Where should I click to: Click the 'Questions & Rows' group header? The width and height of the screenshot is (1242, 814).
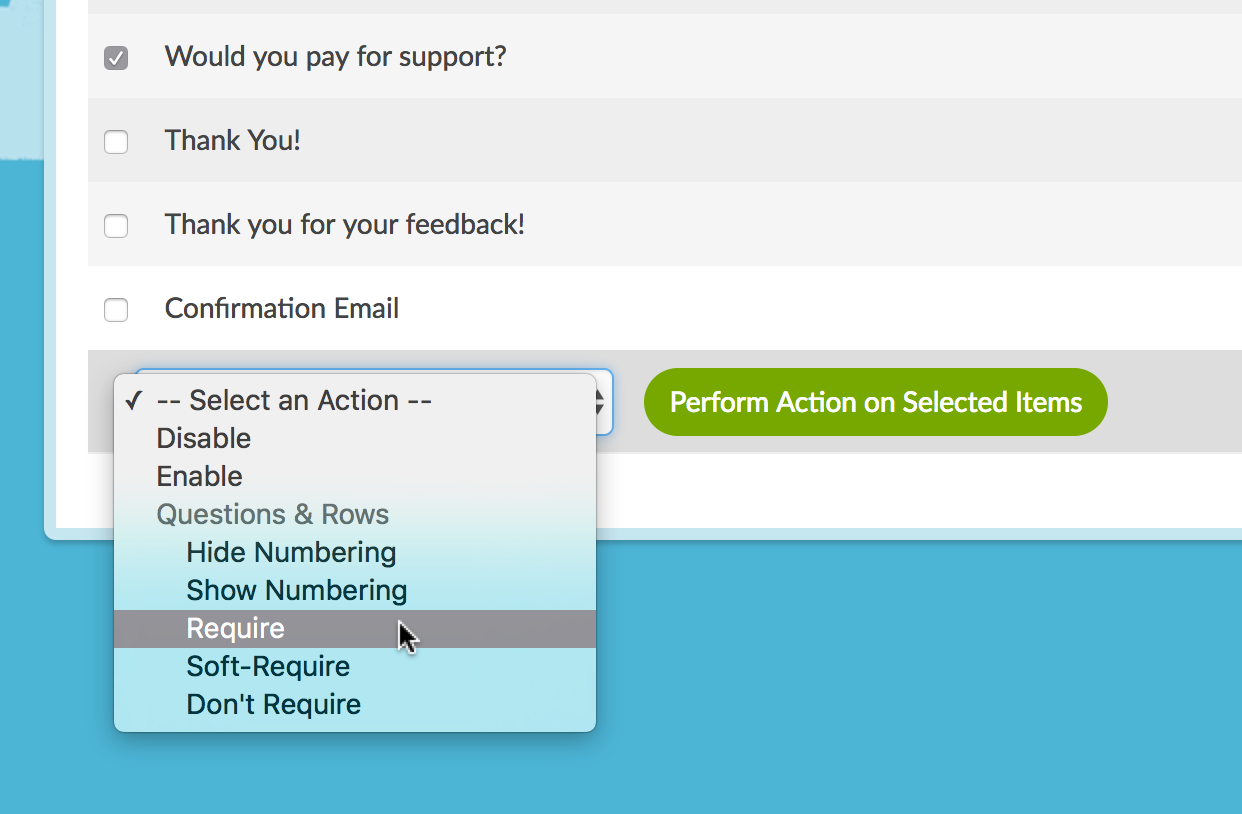pyautogui.click(x=272, y=515)
